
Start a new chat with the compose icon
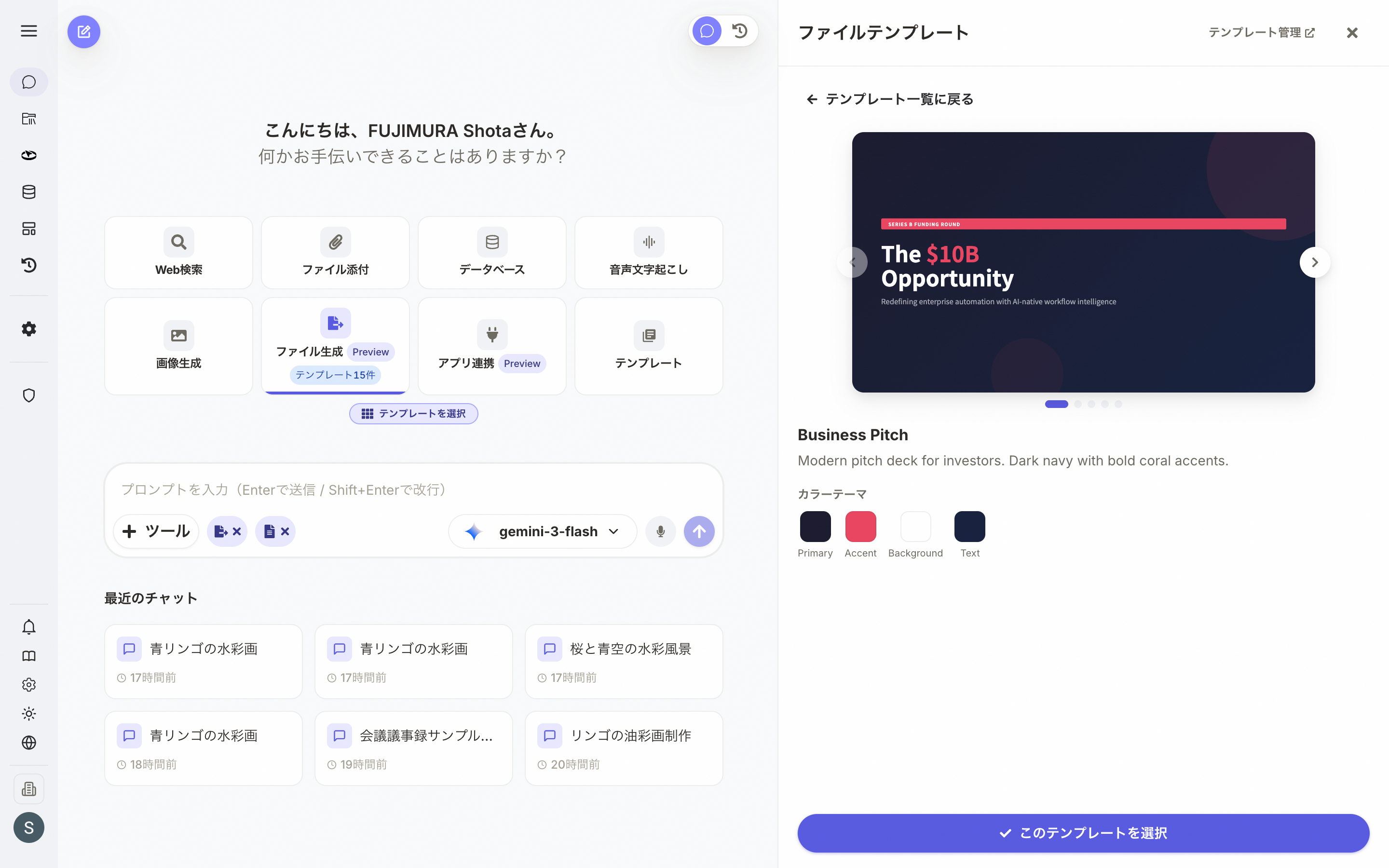[84, 31]
